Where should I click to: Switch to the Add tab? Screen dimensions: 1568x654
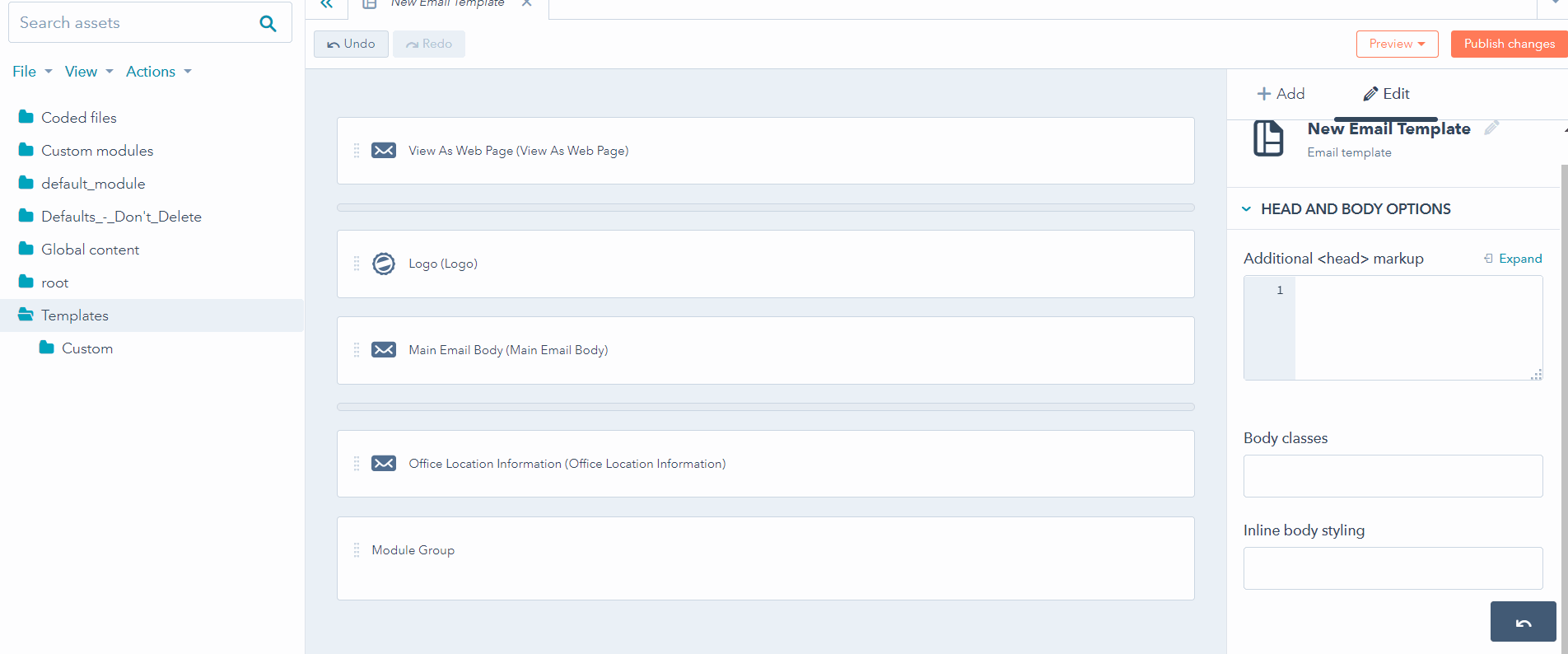pyautogui.click(x=1281, y=94)
